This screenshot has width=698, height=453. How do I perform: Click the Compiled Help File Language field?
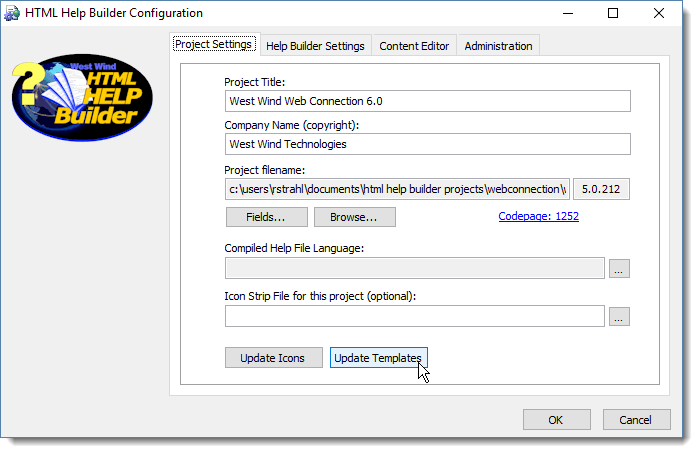tap(414, 268)
